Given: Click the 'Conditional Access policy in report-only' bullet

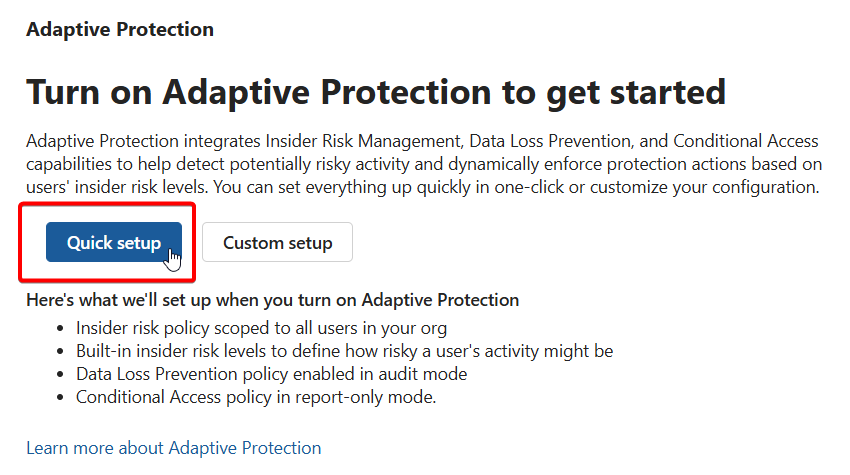Looking at the screenshot, I should pyautogui.click(x=255, y=397).
